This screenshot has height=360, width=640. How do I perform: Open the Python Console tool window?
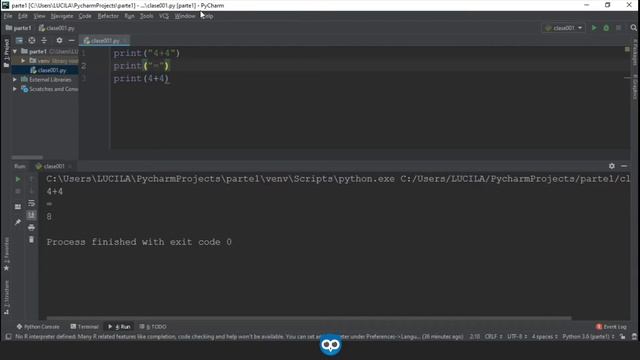38,327
